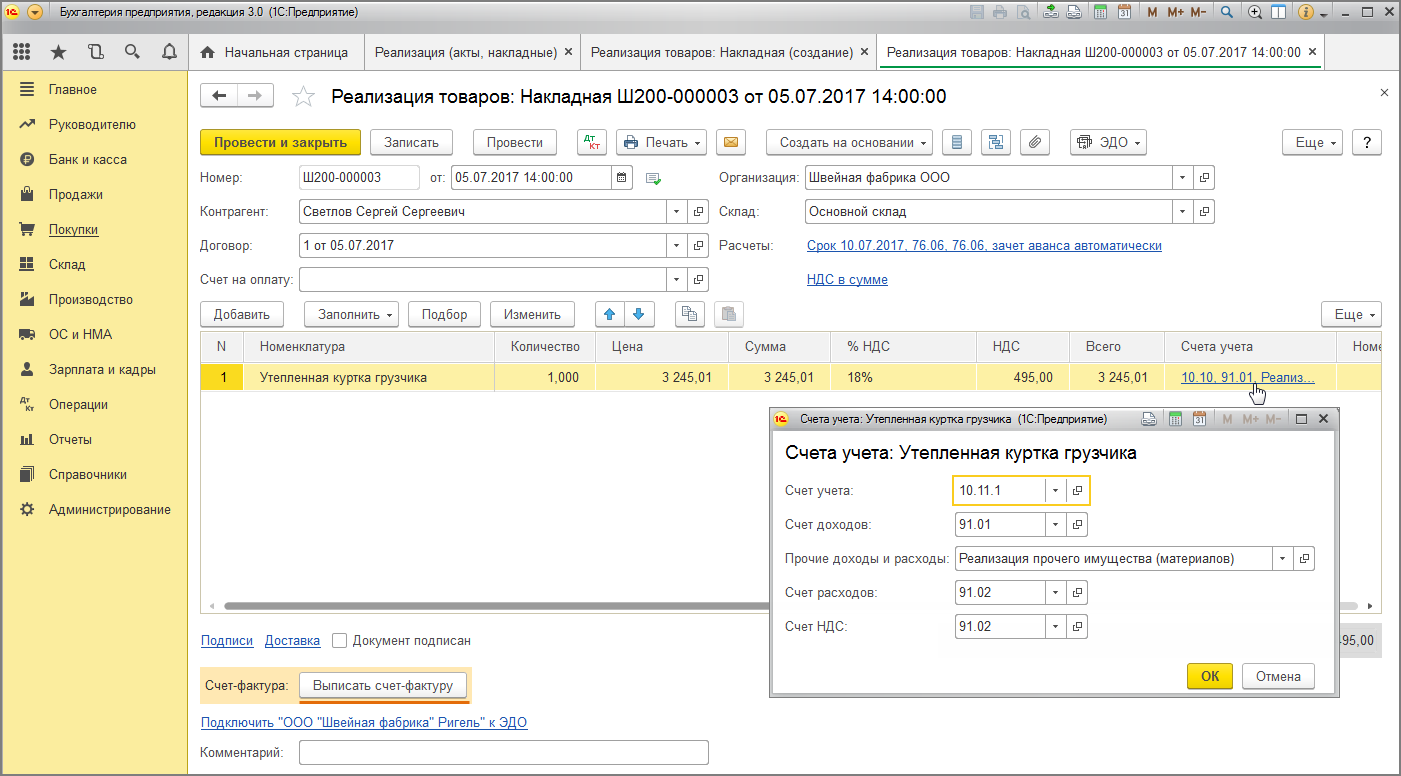Open the Покупки section
The image size is (1401, 776).
[x=73, y=230]
